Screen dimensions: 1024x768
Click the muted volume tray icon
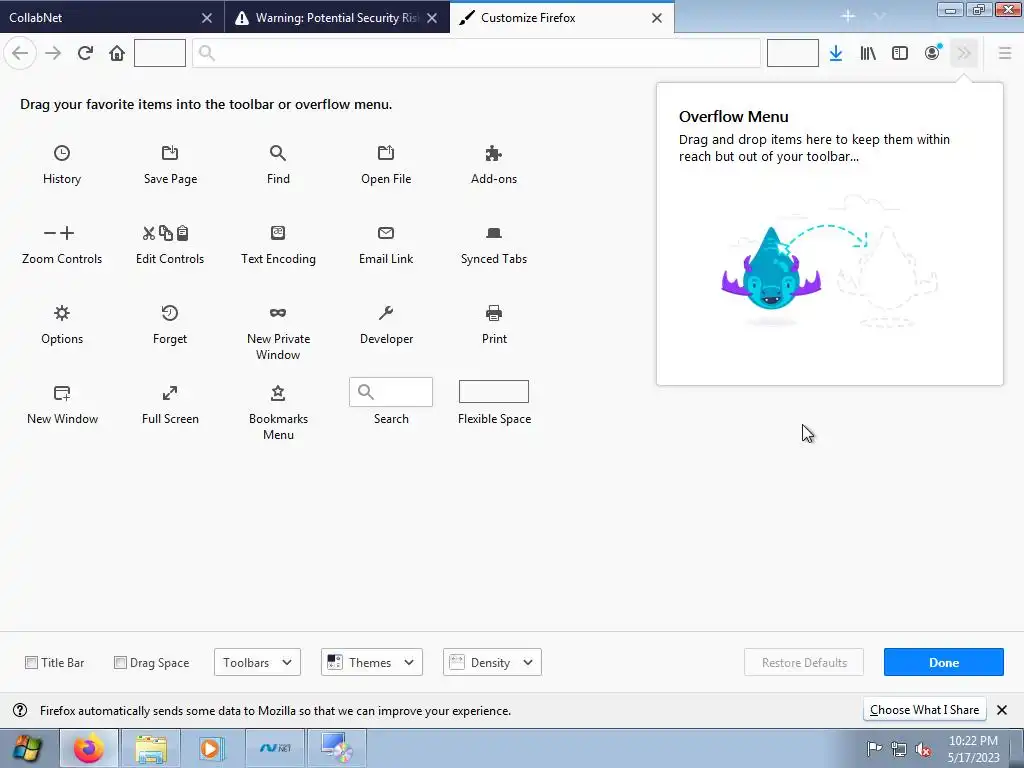click(923, 749)
